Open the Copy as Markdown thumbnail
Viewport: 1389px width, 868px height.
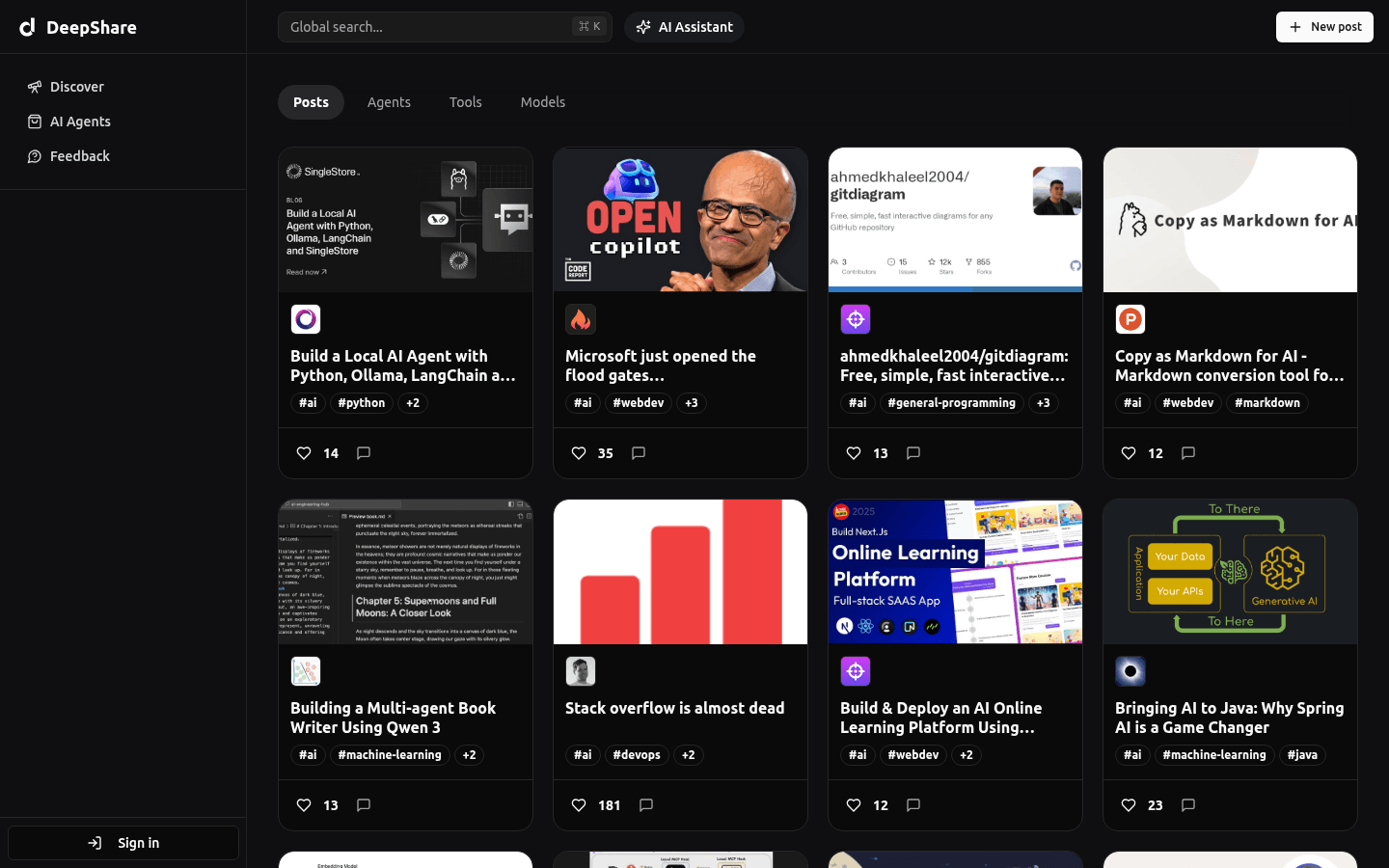(x=1230, y=220)
